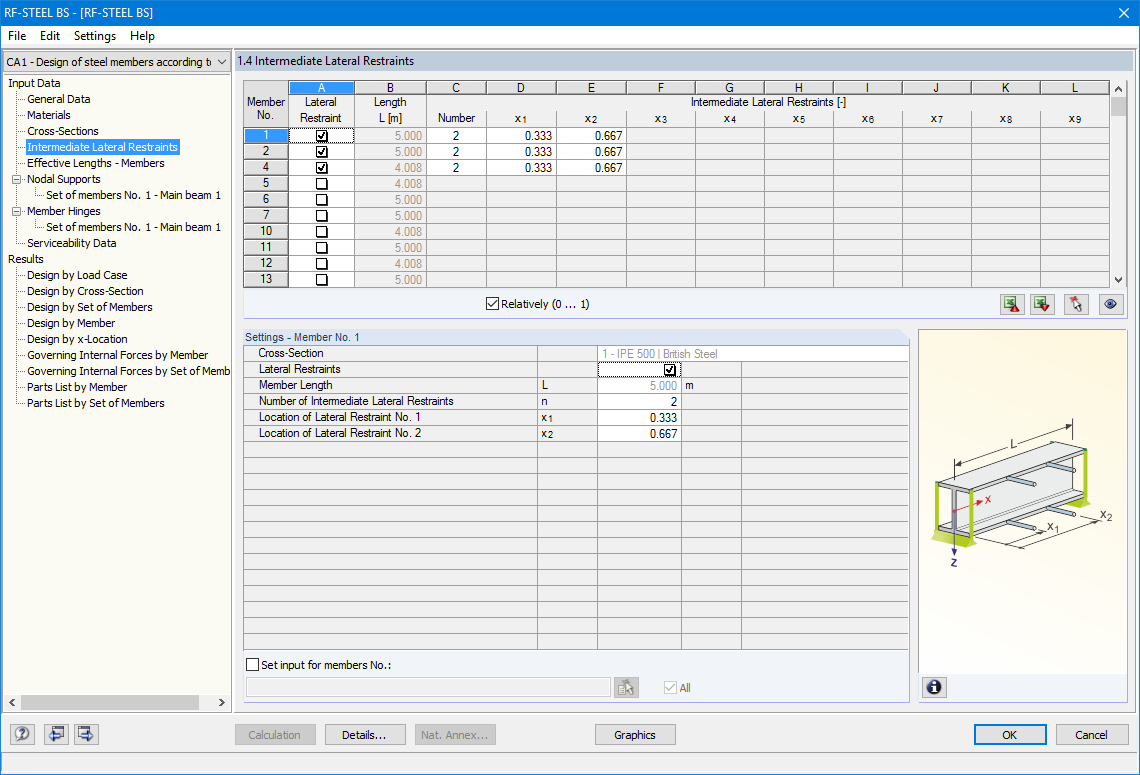Export table to Excel icon

(x=1012, y=304)
